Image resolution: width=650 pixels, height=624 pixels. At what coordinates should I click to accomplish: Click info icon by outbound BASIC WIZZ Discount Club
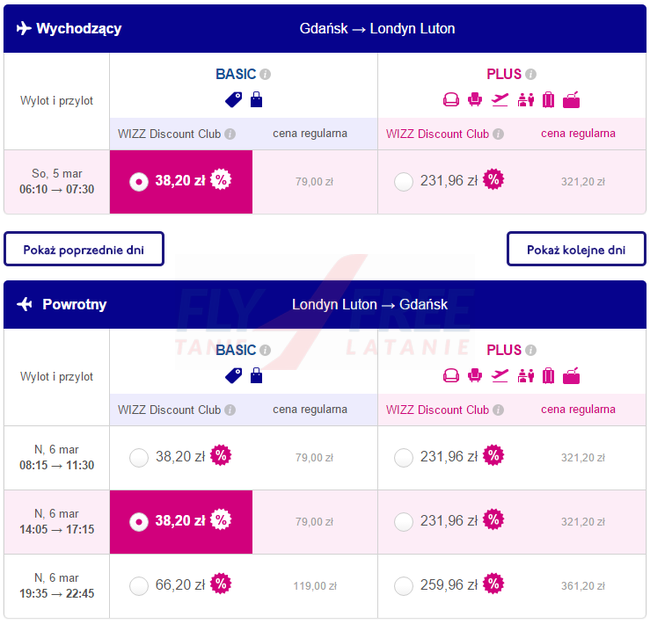(230, 134)
